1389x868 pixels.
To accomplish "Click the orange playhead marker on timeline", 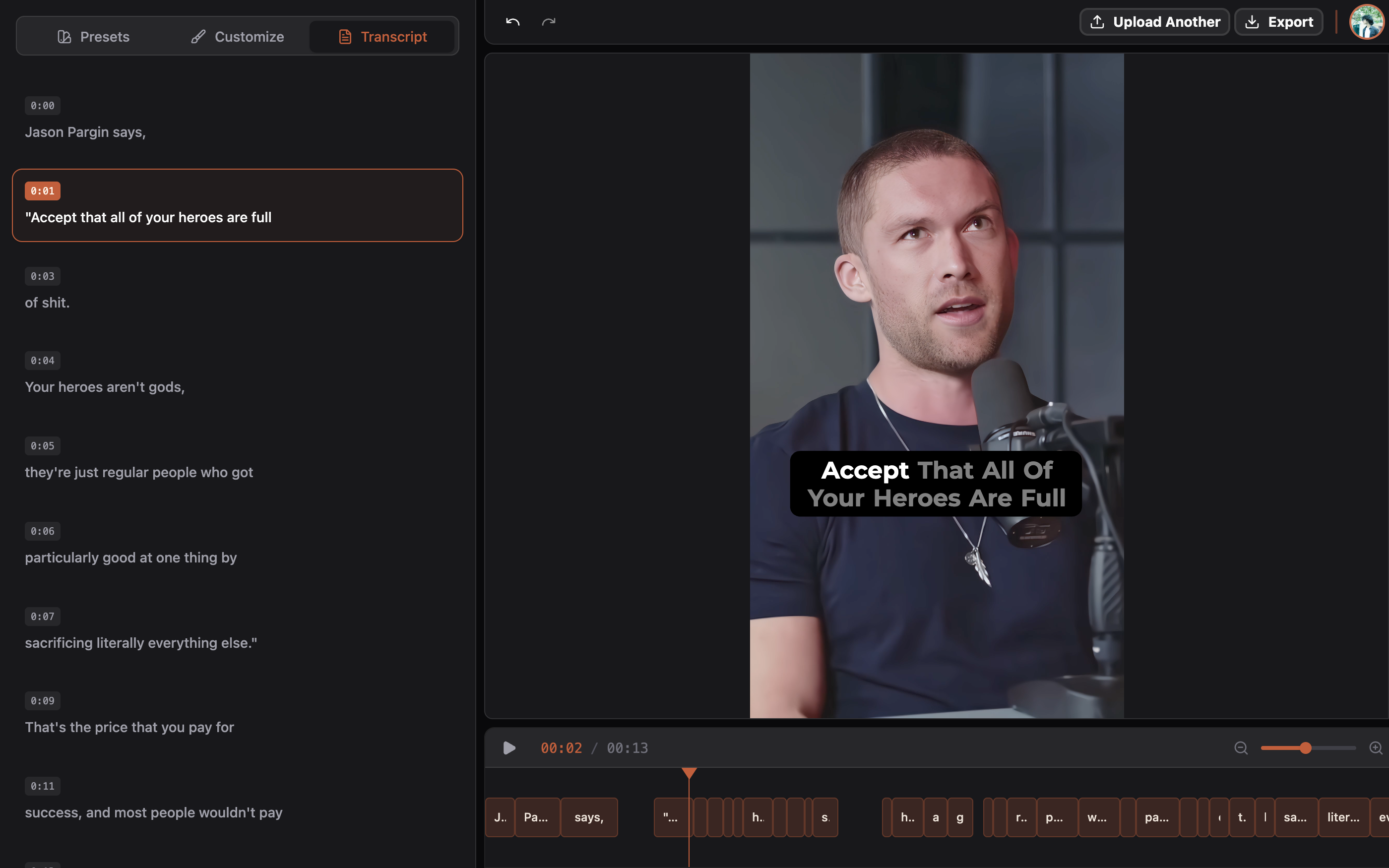I will pyautogui.click(x=689, y=773).
